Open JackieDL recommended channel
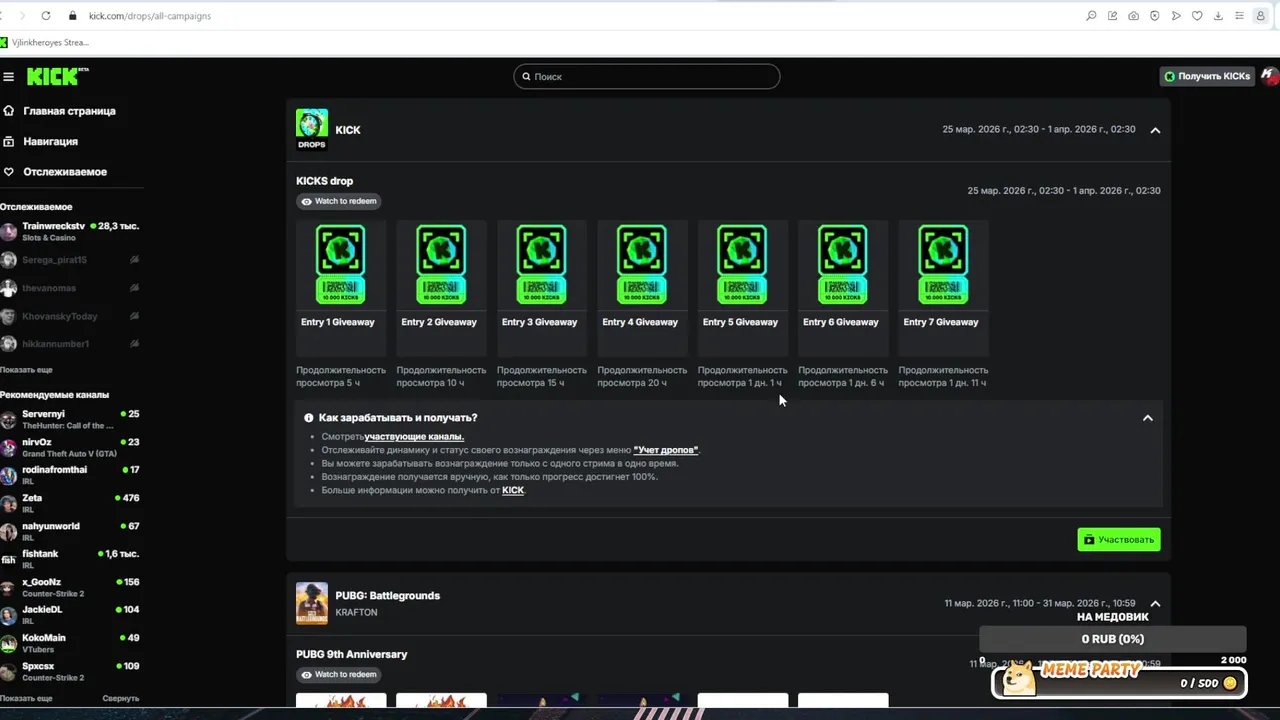The width and height of the screenshot is (1280, 720). 70,615
